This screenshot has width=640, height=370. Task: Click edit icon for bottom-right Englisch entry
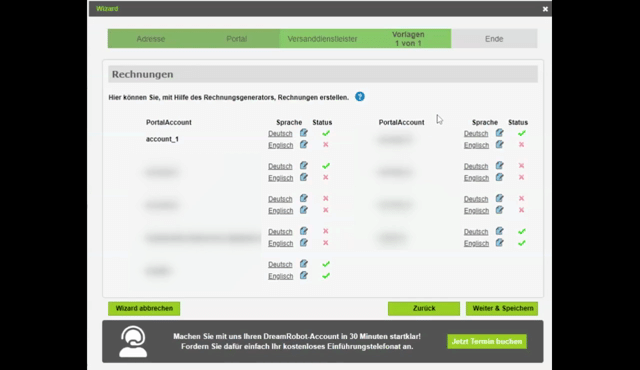coord(500,243)
